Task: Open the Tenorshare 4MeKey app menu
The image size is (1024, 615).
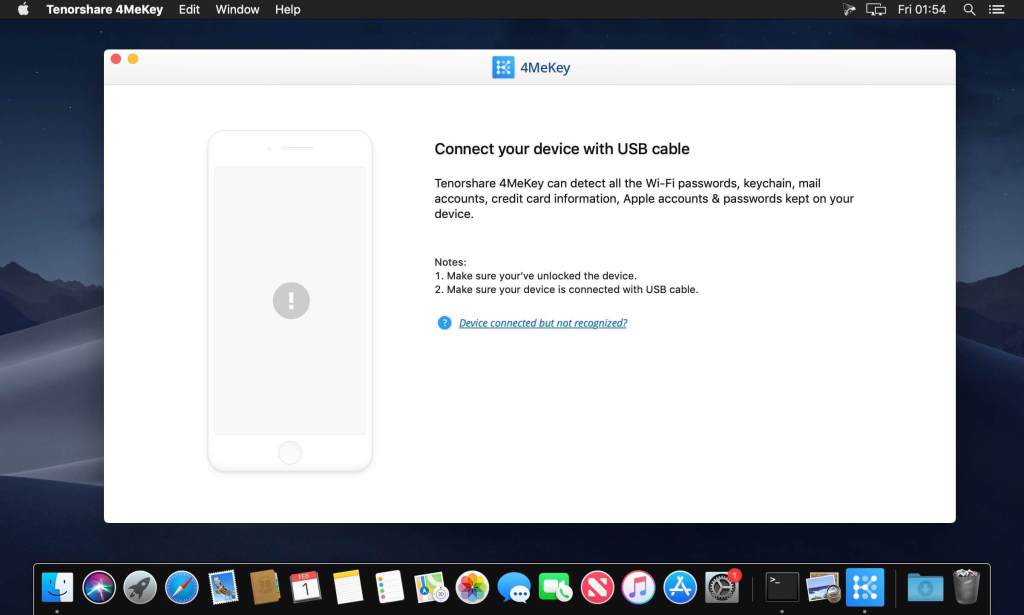Action: point(104,9)
